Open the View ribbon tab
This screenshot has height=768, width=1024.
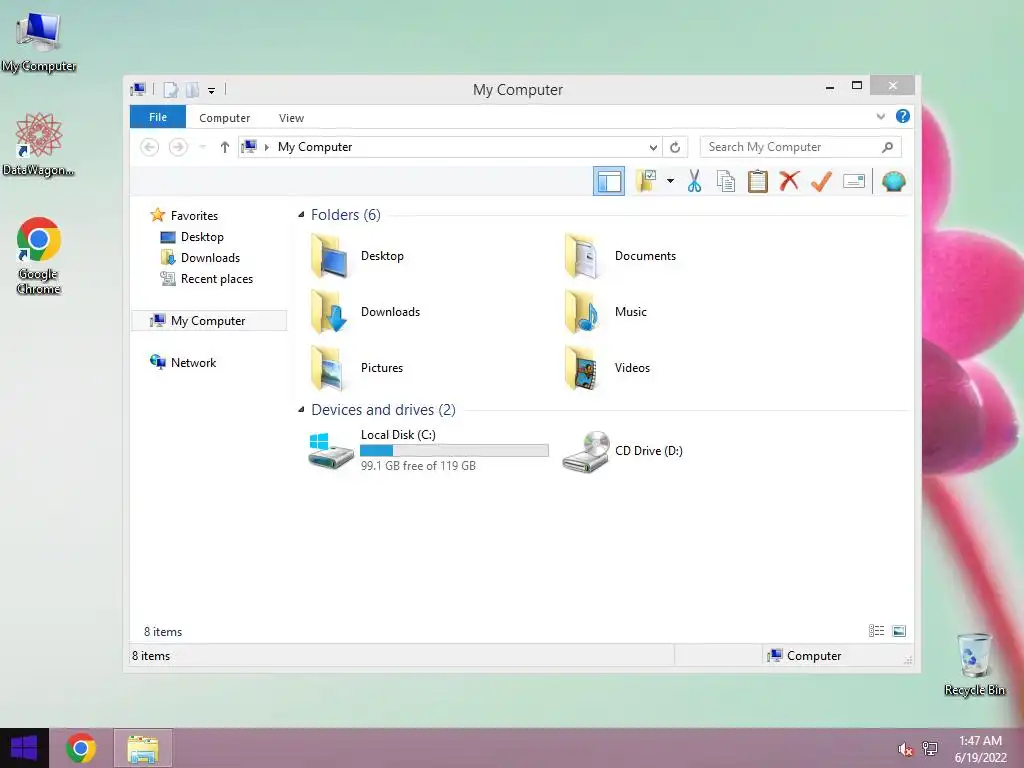(291, 118)
